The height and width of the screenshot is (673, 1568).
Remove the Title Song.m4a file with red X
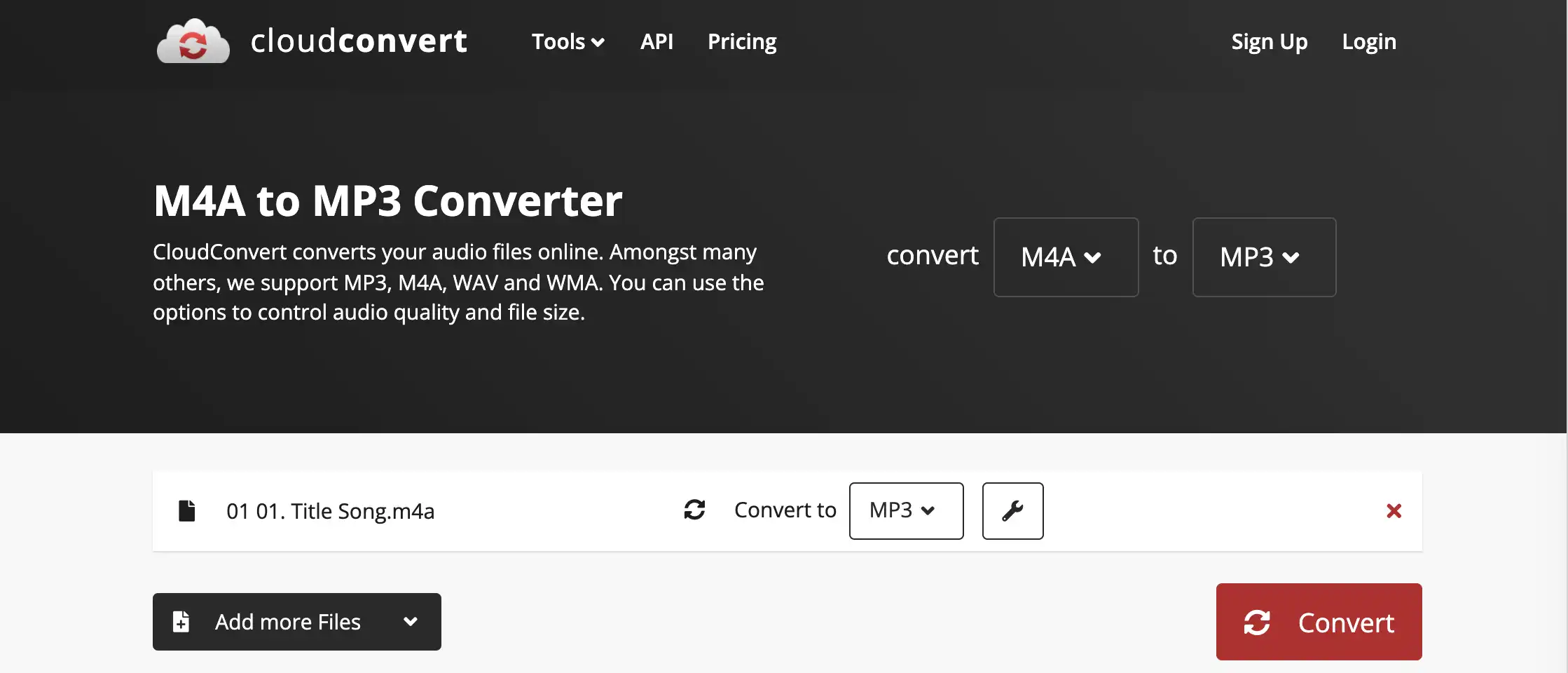[1394, 511]
